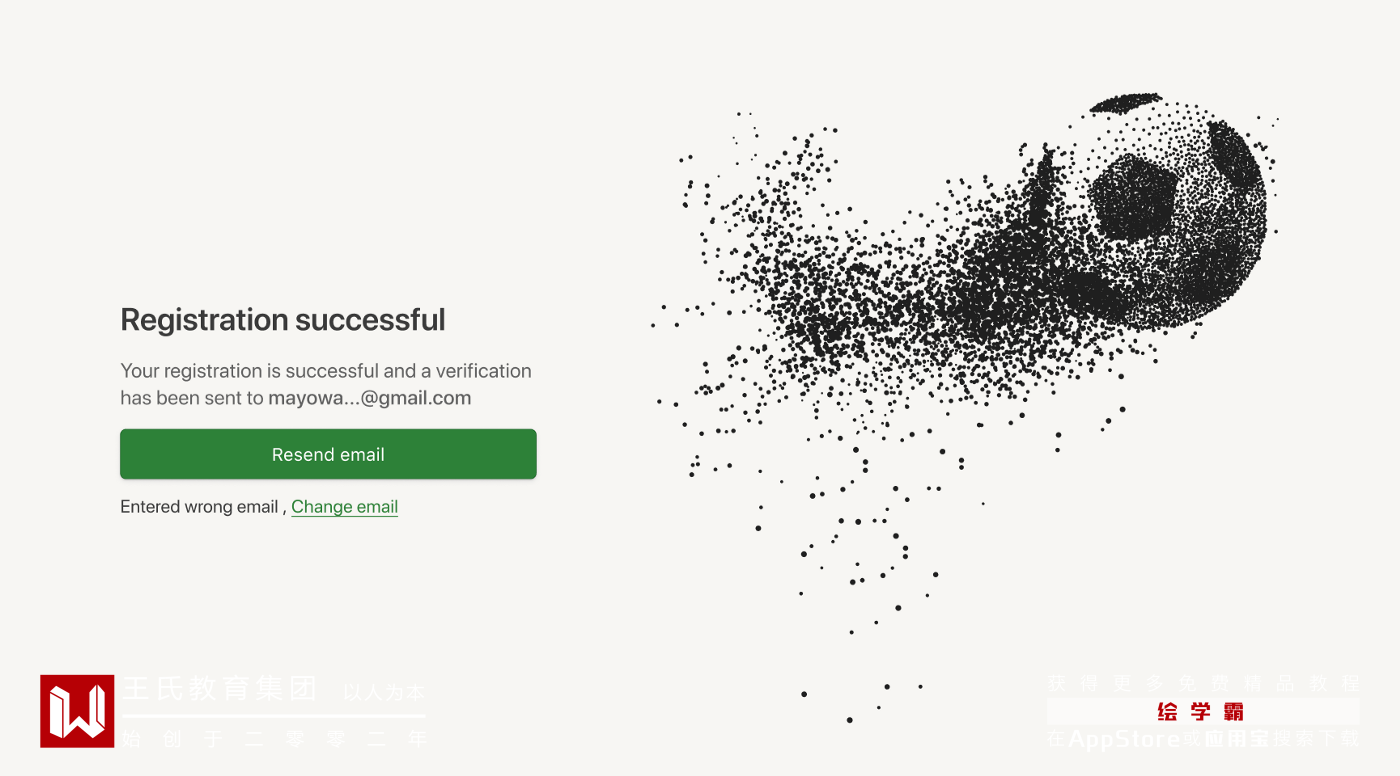Open the Change email link
The height and width of the screenshot is (776, 1400).
pyautogui.click(x=344, y=507)
